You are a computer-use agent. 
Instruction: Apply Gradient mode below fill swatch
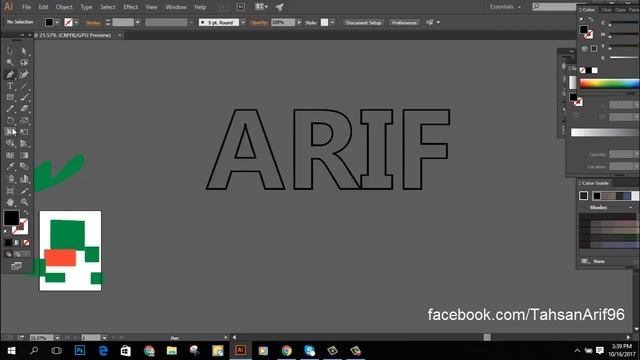pyautogui.click(x=17, y=242)
